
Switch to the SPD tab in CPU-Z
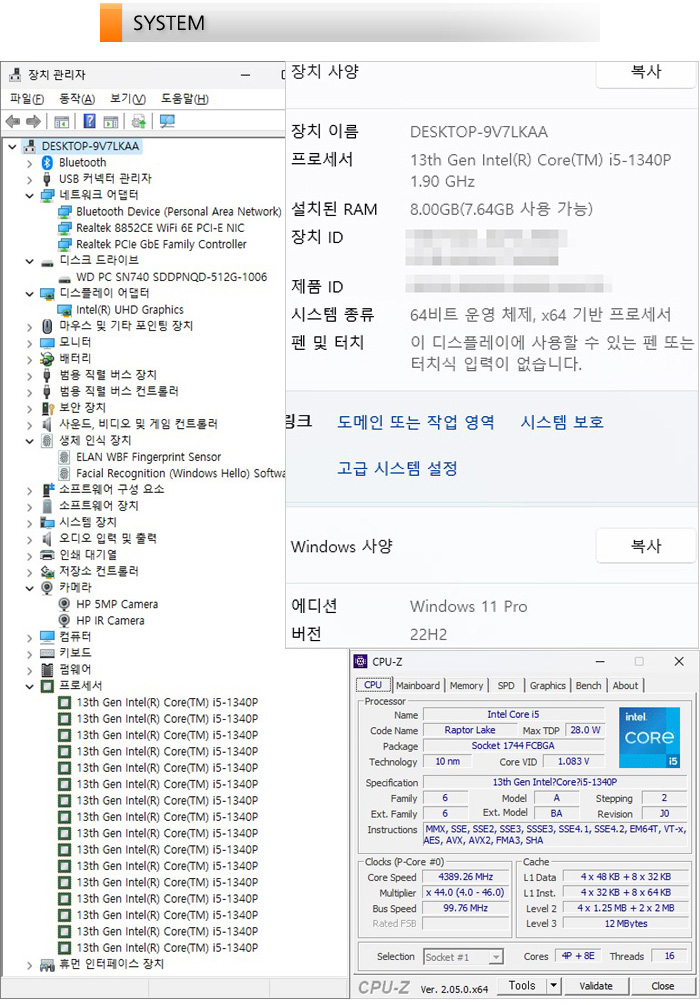tap(506, 685)
